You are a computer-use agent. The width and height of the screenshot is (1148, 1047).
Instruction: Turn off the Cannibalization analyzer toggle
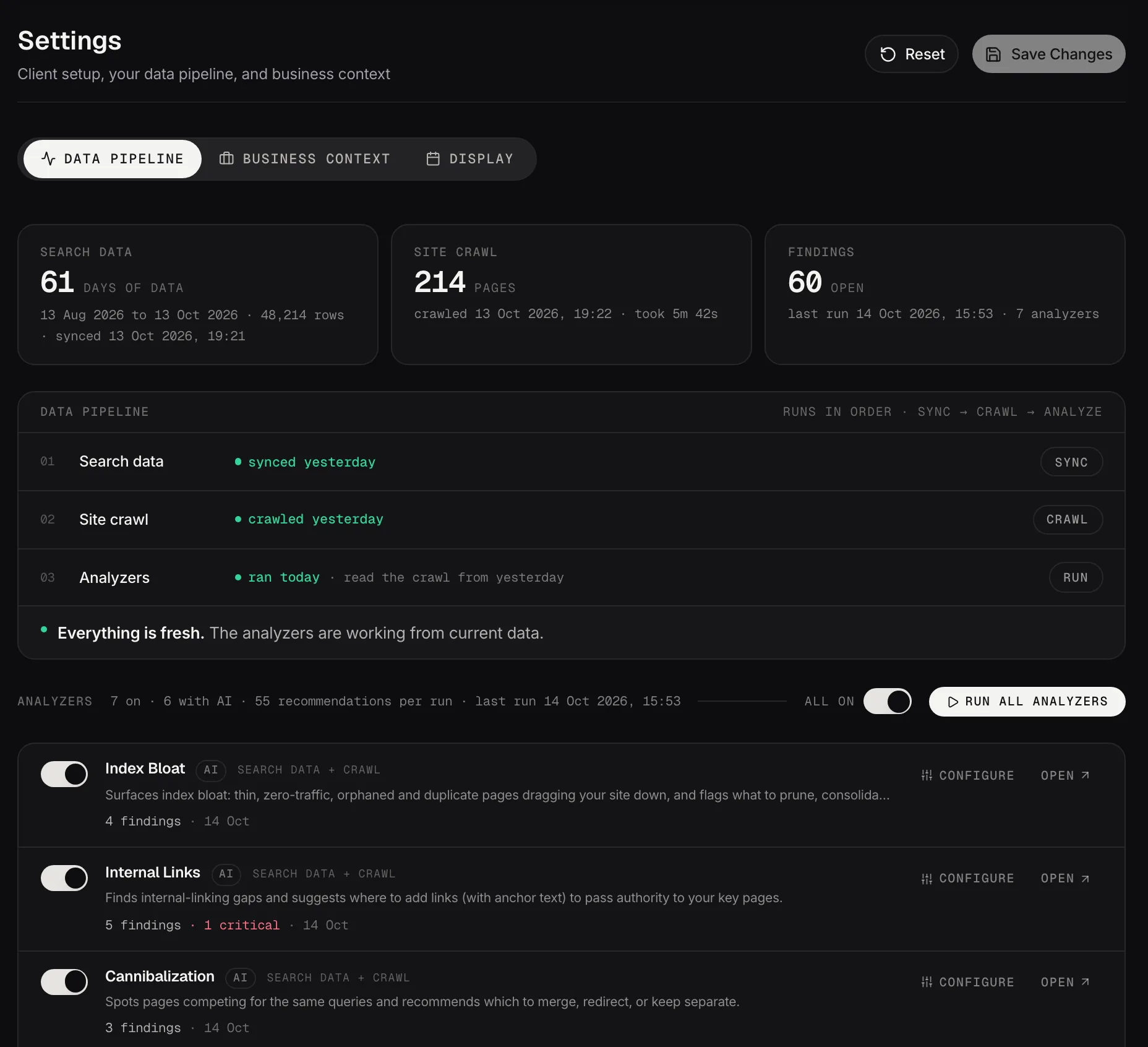pos(64,982)
